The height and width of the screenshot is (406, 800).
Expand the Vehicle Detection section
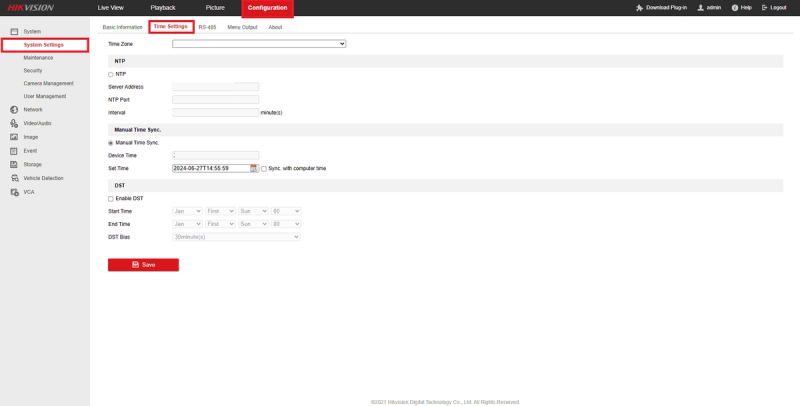pos(43,179)
